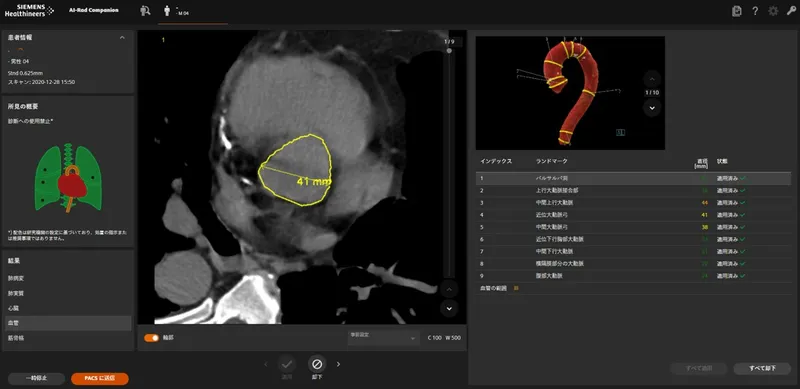
Task: Go to previous finding with left arrow
Action: coord(266,364)
